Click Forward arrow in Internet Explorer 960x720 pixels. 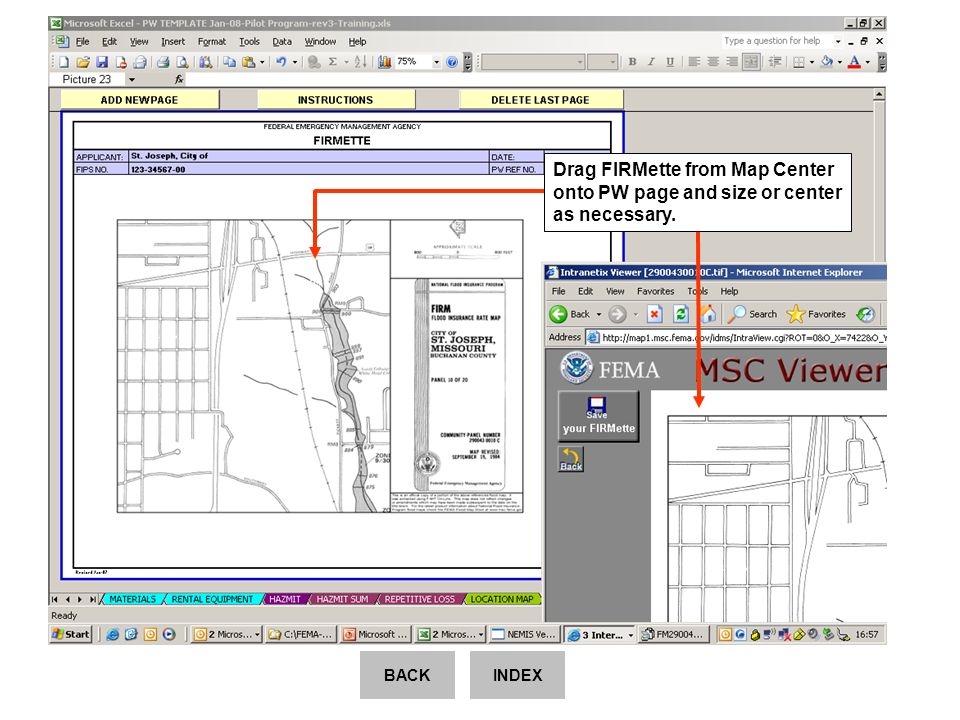617,314
